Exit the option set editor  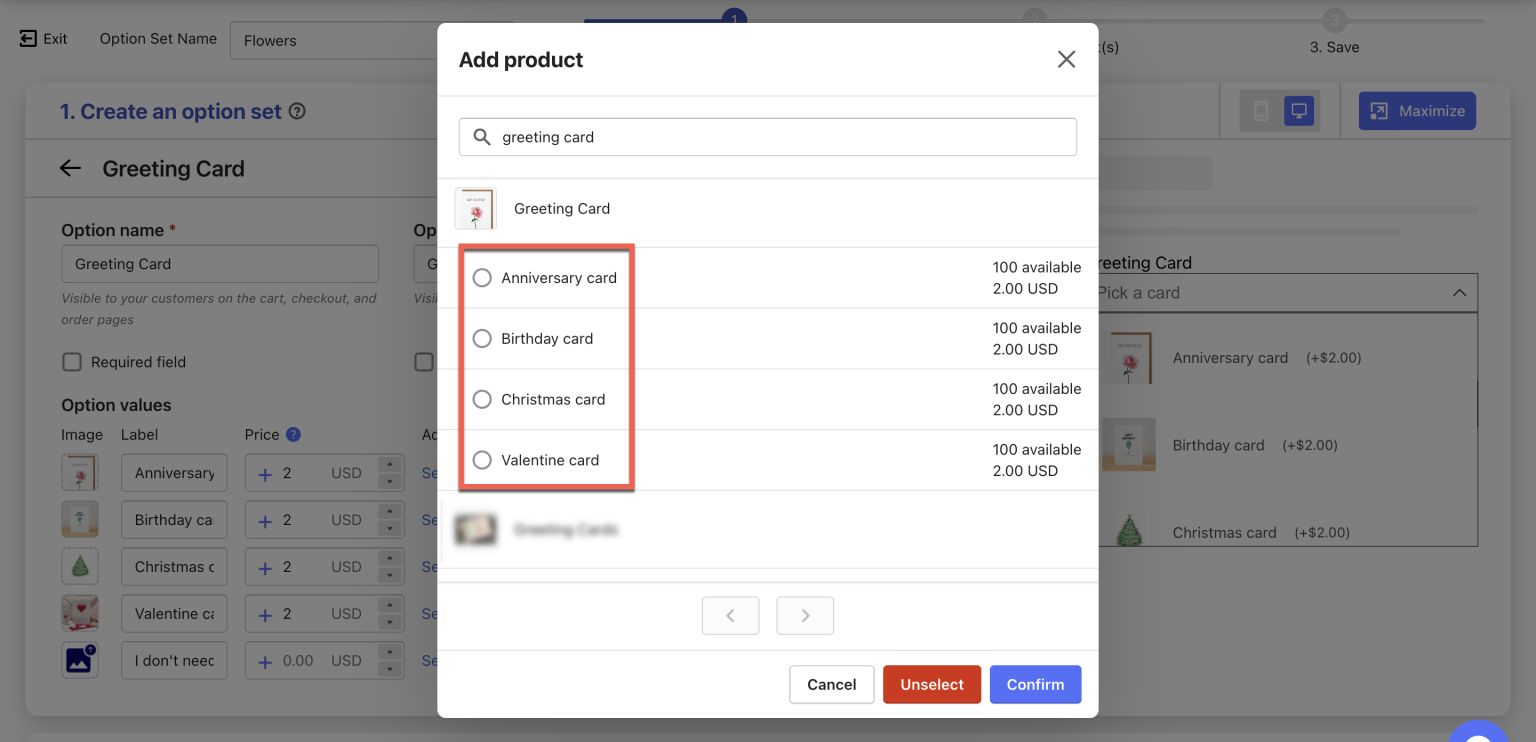pos(43,39)
